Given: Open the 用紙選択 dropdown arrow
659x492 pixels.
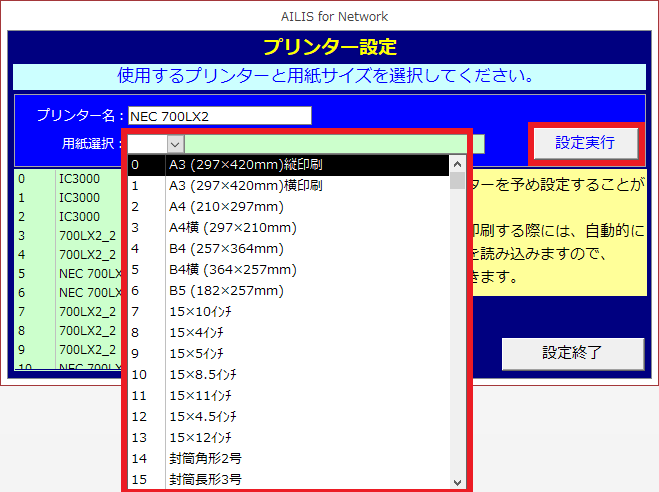Looking at the screenshot, I should (176, 144).
